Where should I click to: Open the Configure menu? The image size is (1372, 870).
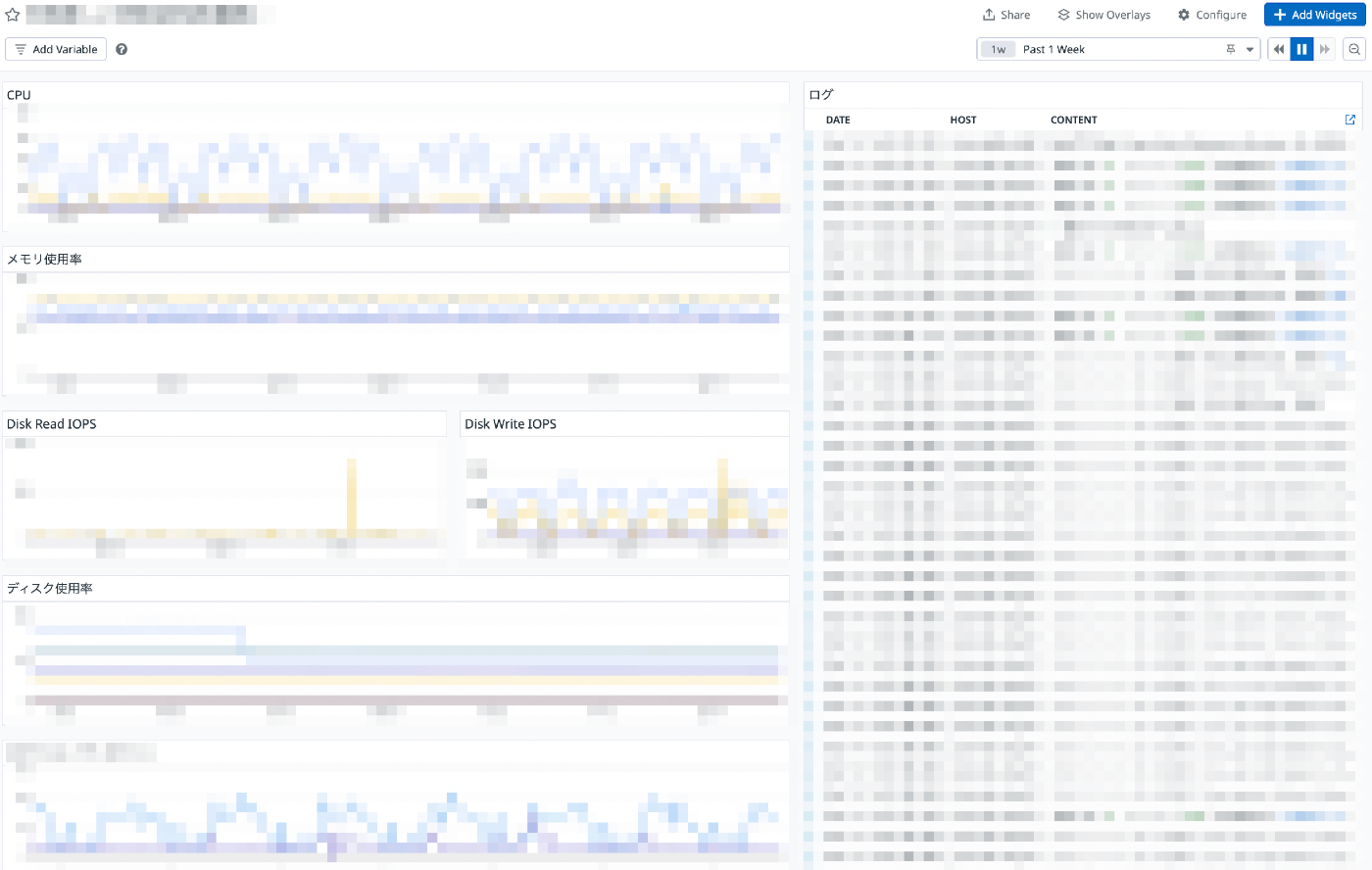[1212, 15]
